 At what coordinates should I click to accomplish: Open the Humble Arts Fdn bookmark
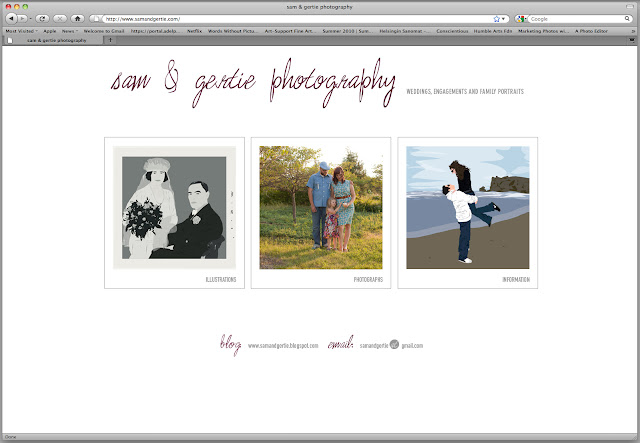click(x=493, y=31)
